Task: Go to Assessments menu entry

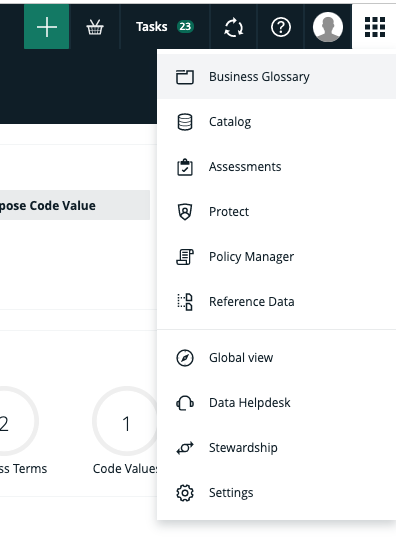Action: pyautogui.click(x=276, y=166)
